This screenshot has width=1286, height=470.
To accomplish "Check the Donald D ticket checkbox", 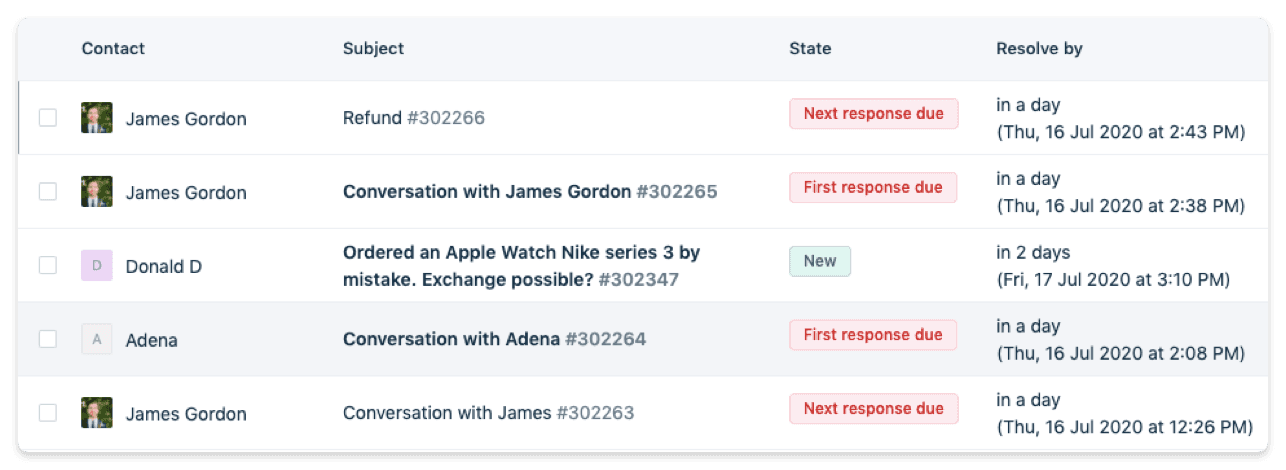I will (48, 266).
